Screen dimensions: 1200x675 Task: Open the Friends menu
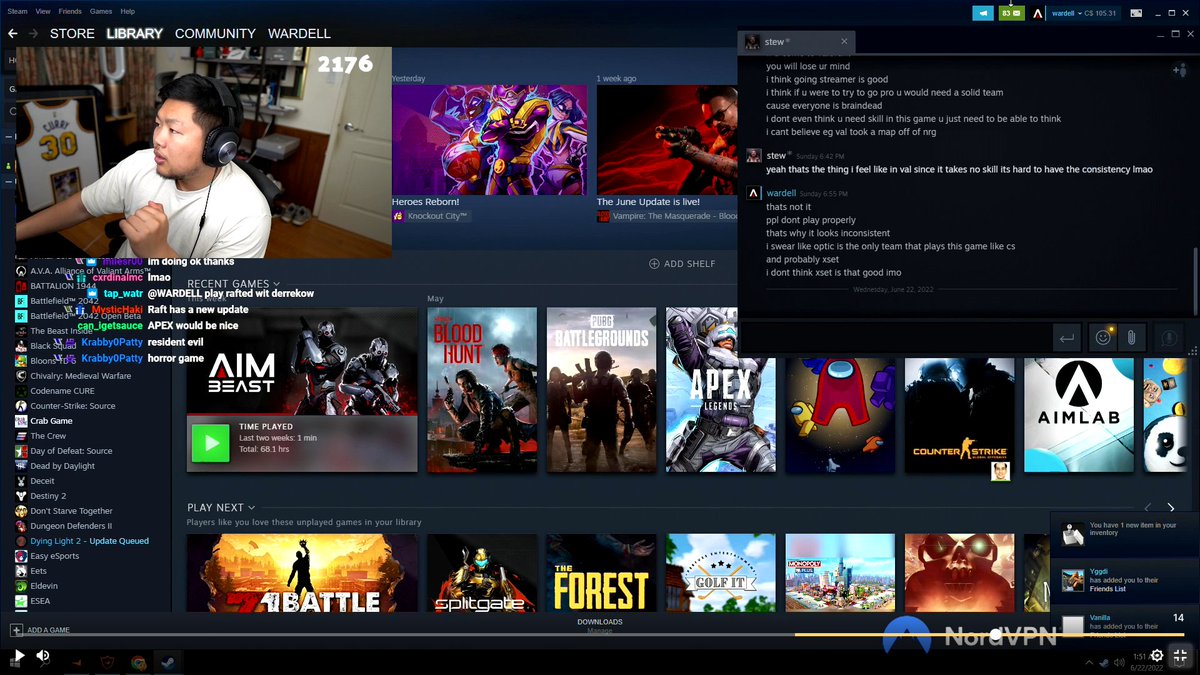pos(70,11)
